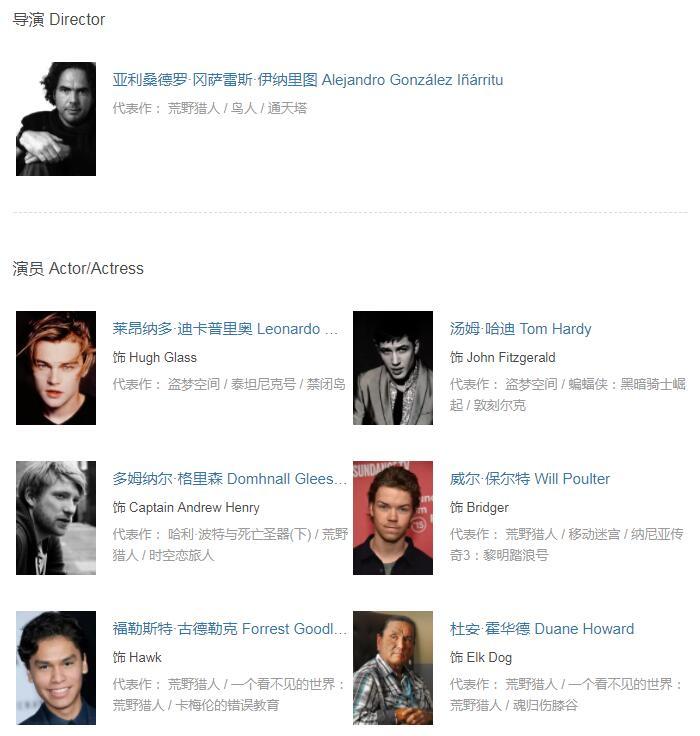
Task: Open director Alejandro González Iñárritu's photo
Action: (x=56, y=119)
